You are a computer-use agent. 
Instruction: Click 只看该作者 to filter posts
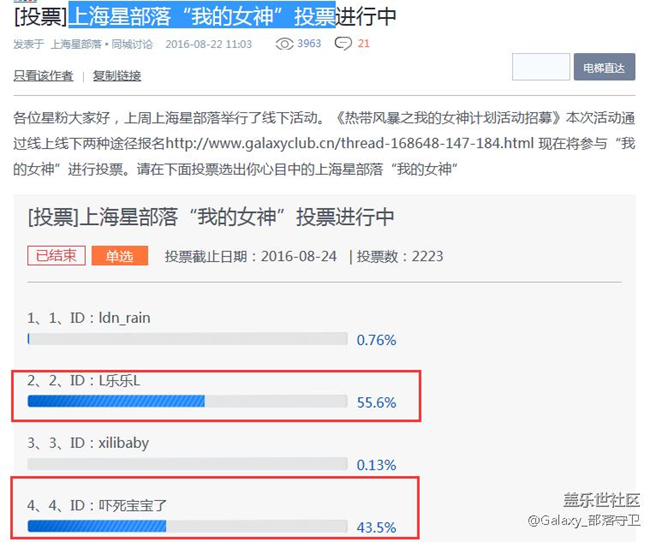(43, 76)
